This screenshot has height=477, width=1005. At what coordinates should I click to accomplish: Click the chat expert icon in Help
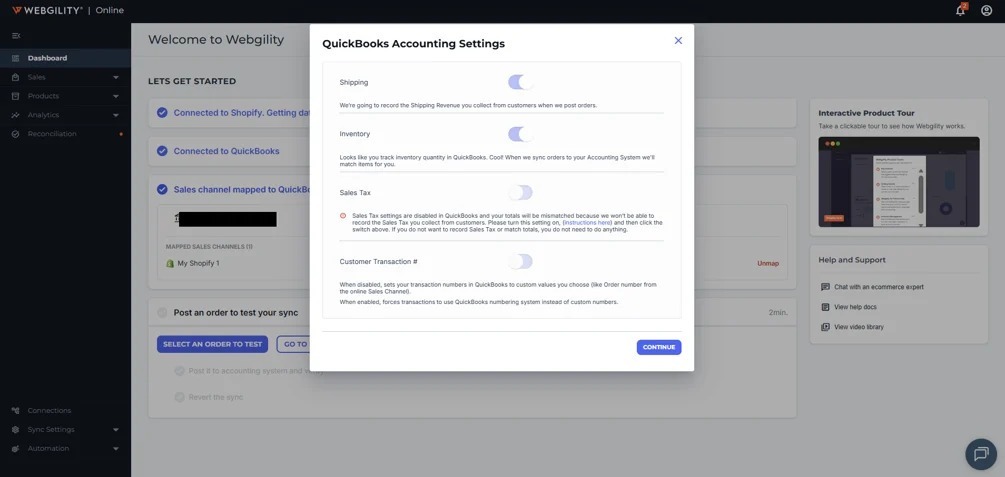(825, 287)
